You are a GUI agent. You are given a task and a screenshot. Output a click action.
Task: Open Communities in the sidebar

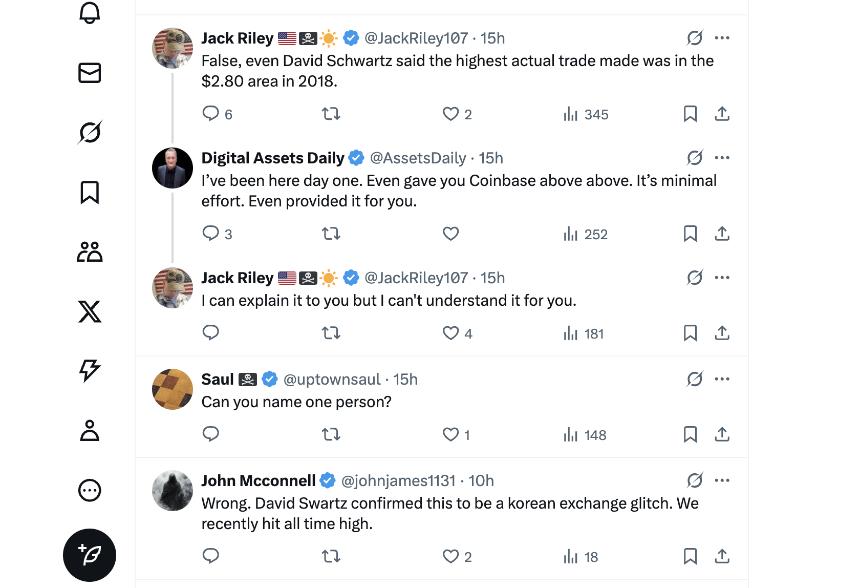pos(90,251)
